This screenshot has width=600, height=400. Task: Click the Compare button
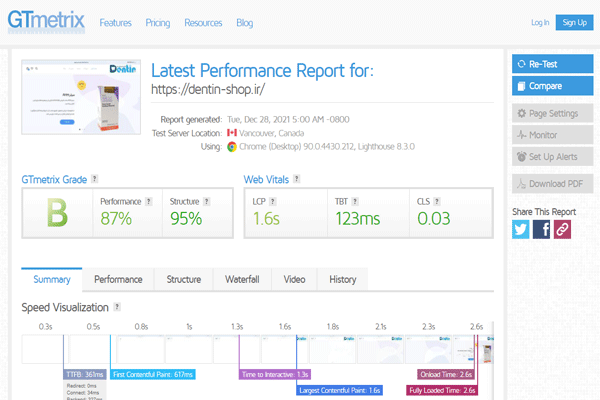click(x=552, y=87)
